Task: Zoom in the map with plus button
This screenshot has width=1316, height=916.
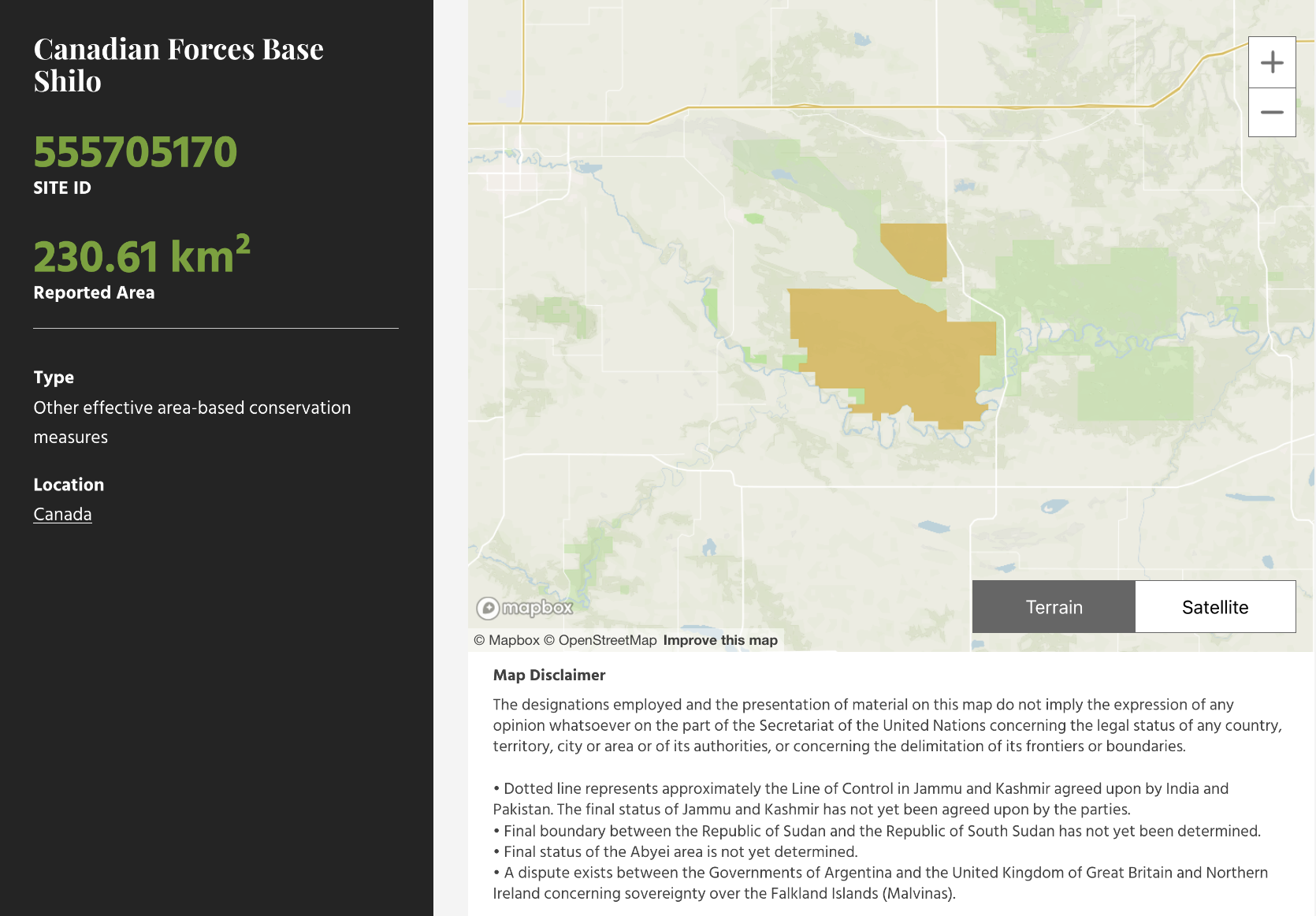Action: (x=1272, y=62)
